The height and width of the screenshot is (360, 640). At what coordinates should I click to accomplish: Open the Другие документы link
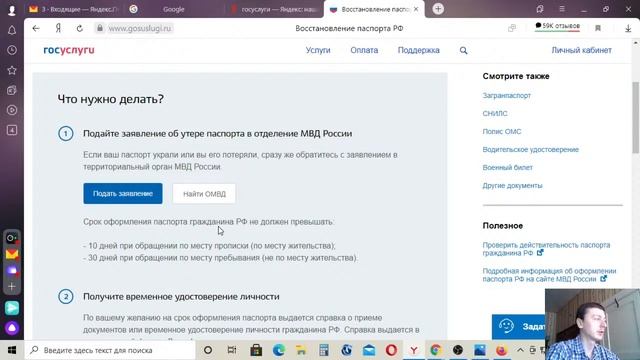tap(512, 186)
